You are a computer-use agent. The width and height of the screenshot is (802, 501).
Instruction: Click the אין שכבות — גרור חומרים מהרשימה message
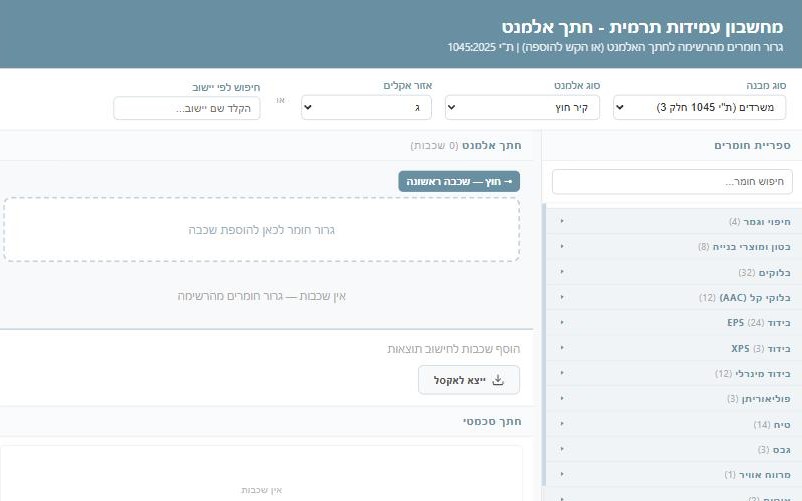point(262,296)
